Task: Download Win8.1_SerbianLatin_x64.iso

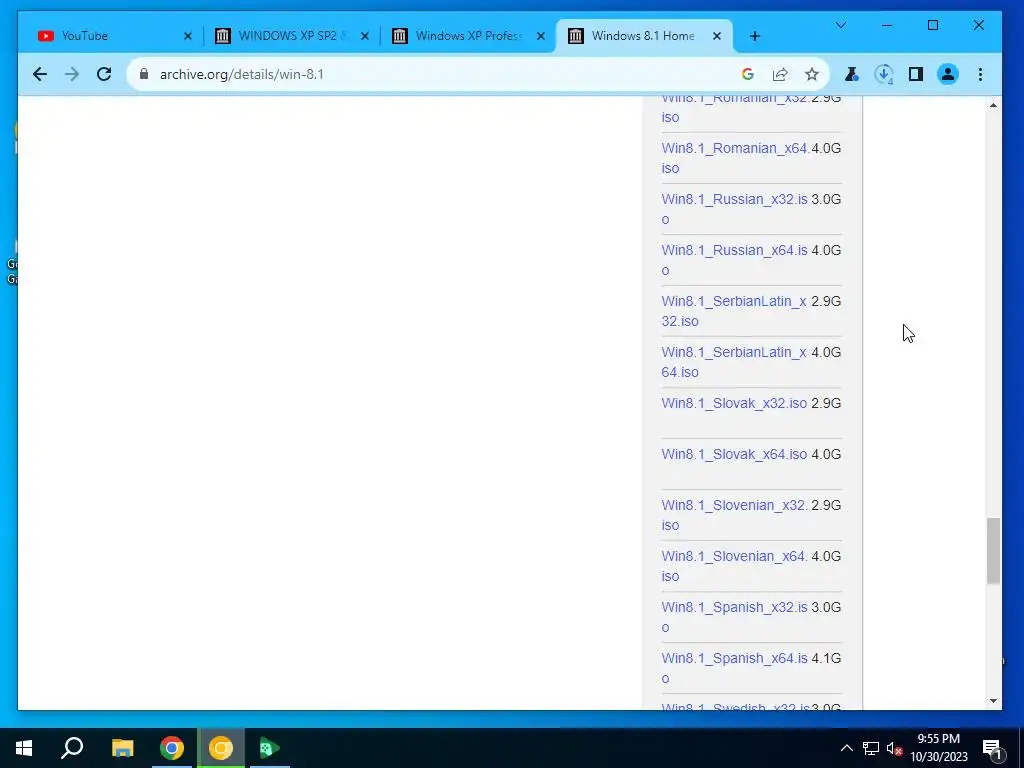Action: tap(735, 362)
